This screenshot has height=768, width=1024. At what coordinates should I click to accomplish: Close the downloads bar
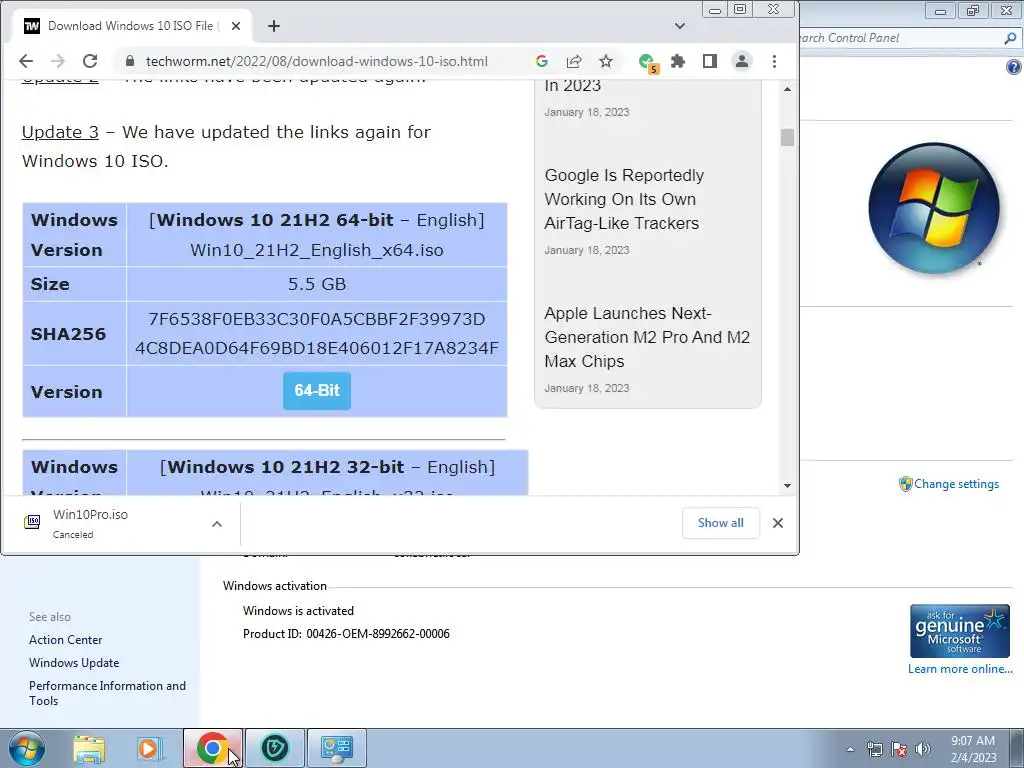778,523
